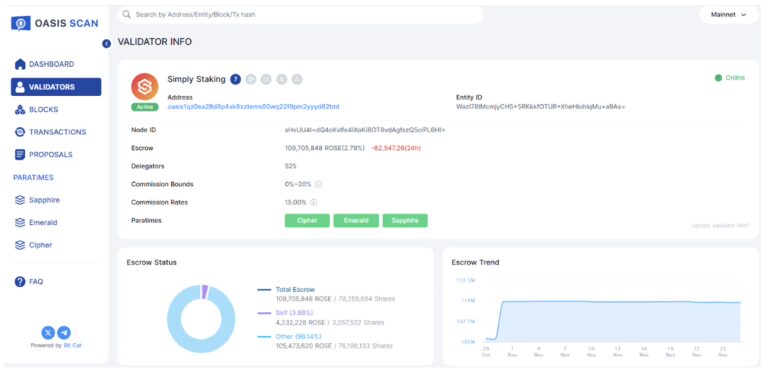Image resolution: width=768 pixels, height=376 pixels.
Task: Click the green Online status indicator
Action: [x=730, y=78]
